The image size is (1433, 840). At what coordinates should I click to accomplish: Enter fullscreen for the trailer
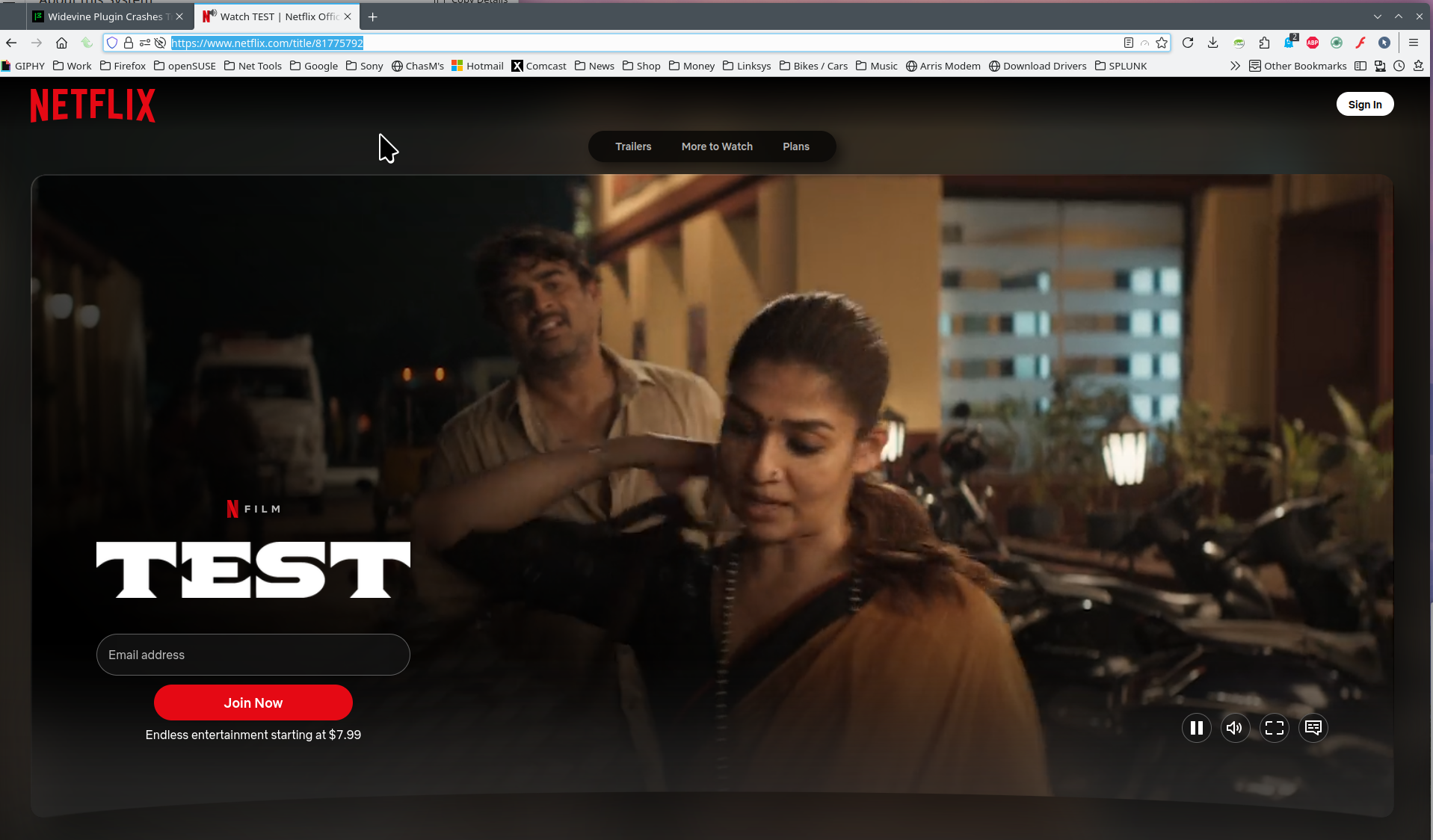(1275, 728)
